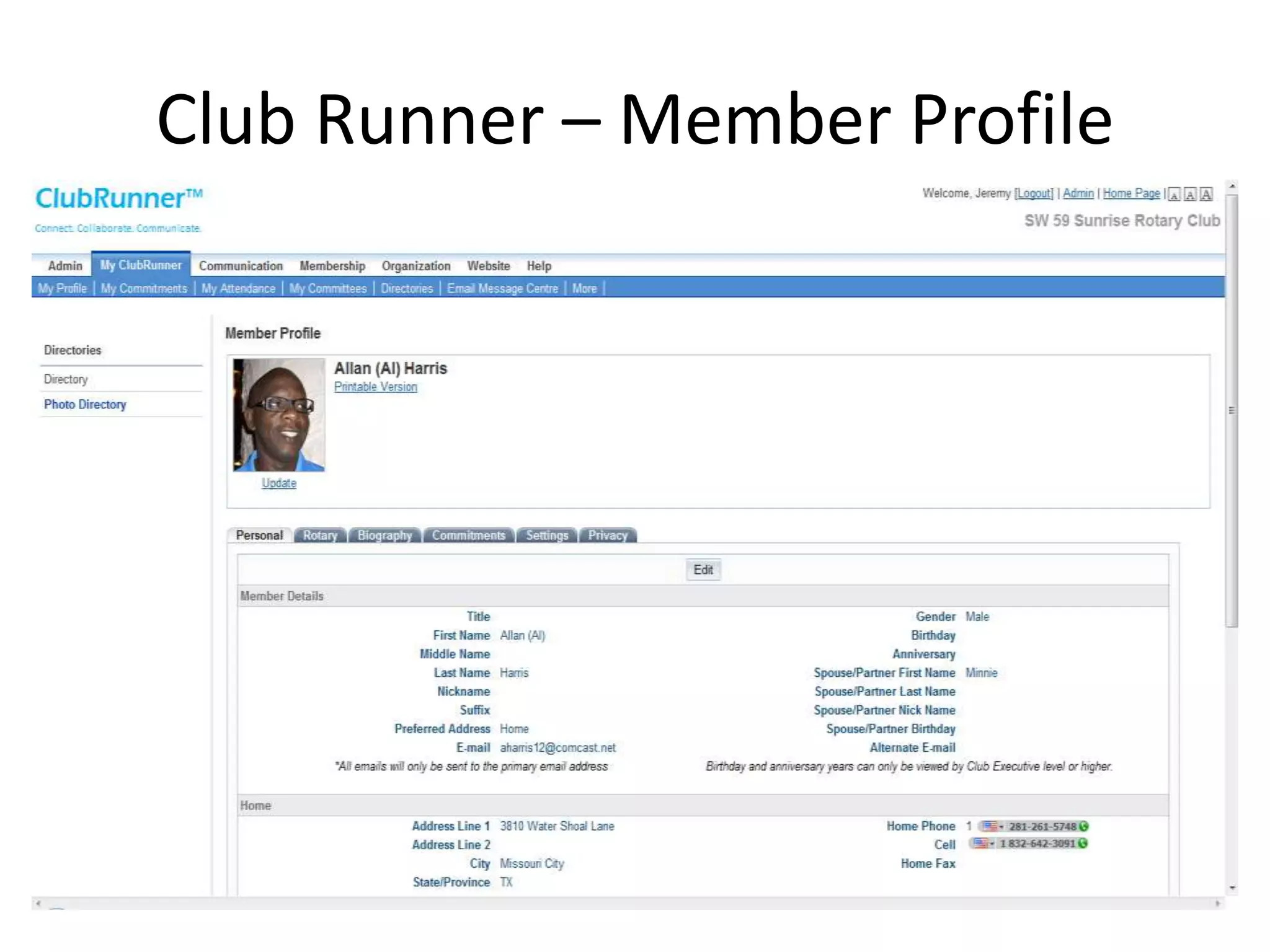Expand the More submenu item
Viewport: 1270px width, 952px height.
point(584,288)
